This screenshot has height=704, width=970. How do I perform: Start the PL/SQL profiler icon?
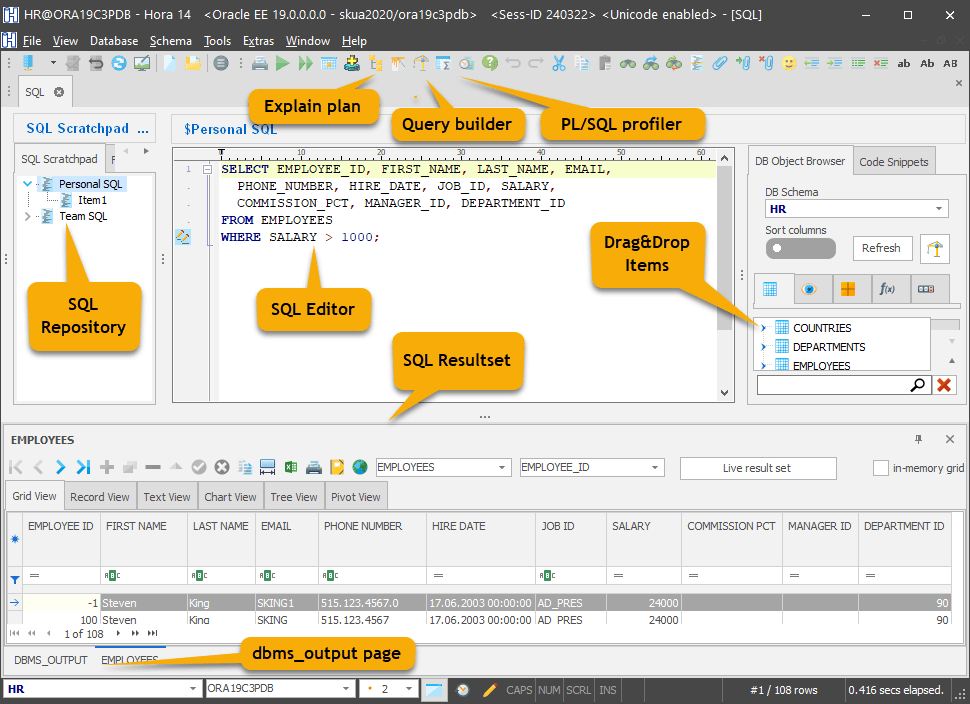pos(466,62)
